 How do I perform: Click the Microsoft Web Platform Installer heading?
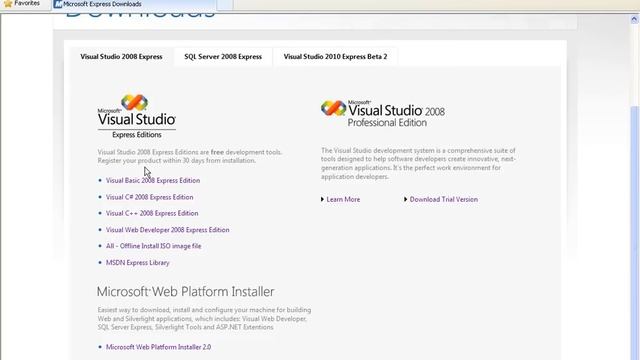pyautogui.click(x=185, y=292)
